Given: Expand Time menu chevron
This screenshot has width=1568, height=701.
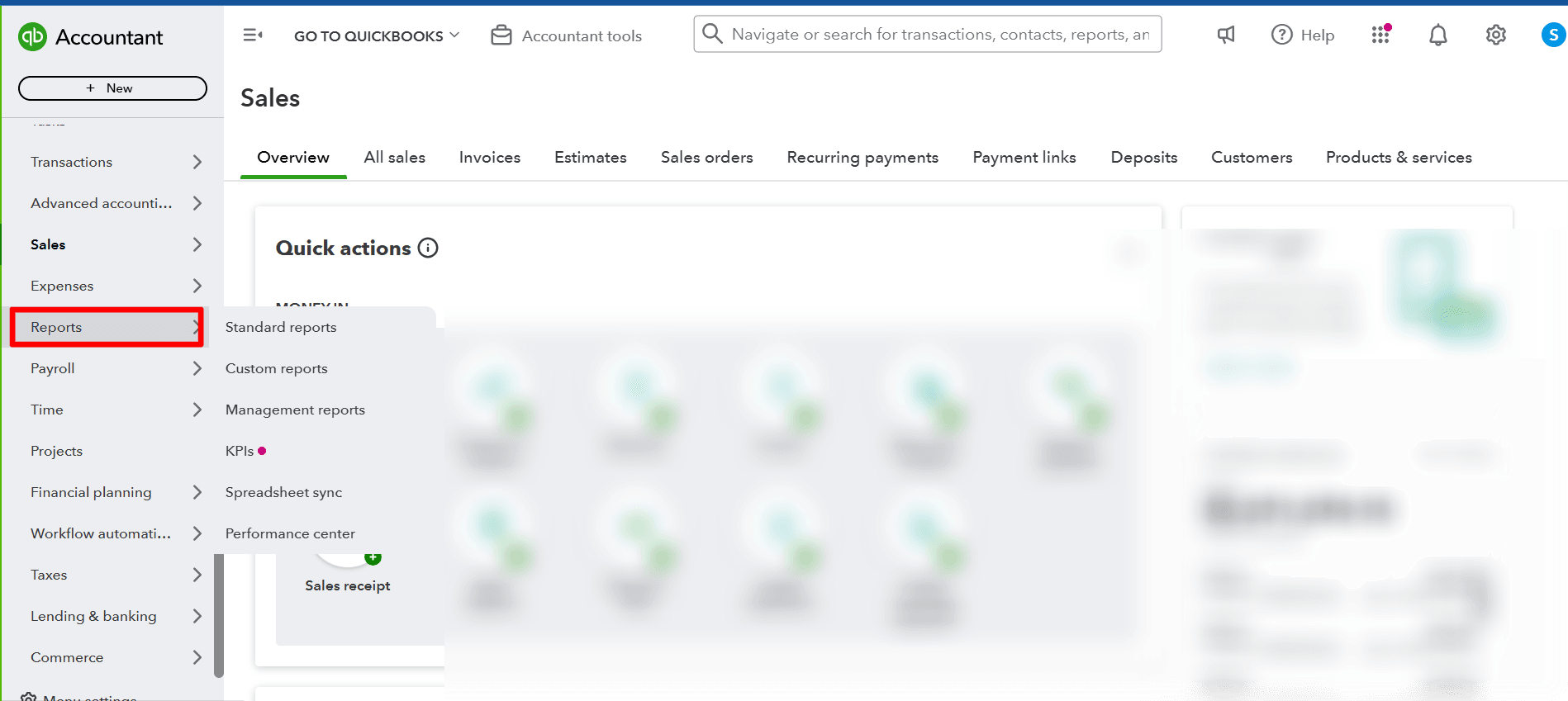Looking at the screenshot, I should [x=197, y=410].
